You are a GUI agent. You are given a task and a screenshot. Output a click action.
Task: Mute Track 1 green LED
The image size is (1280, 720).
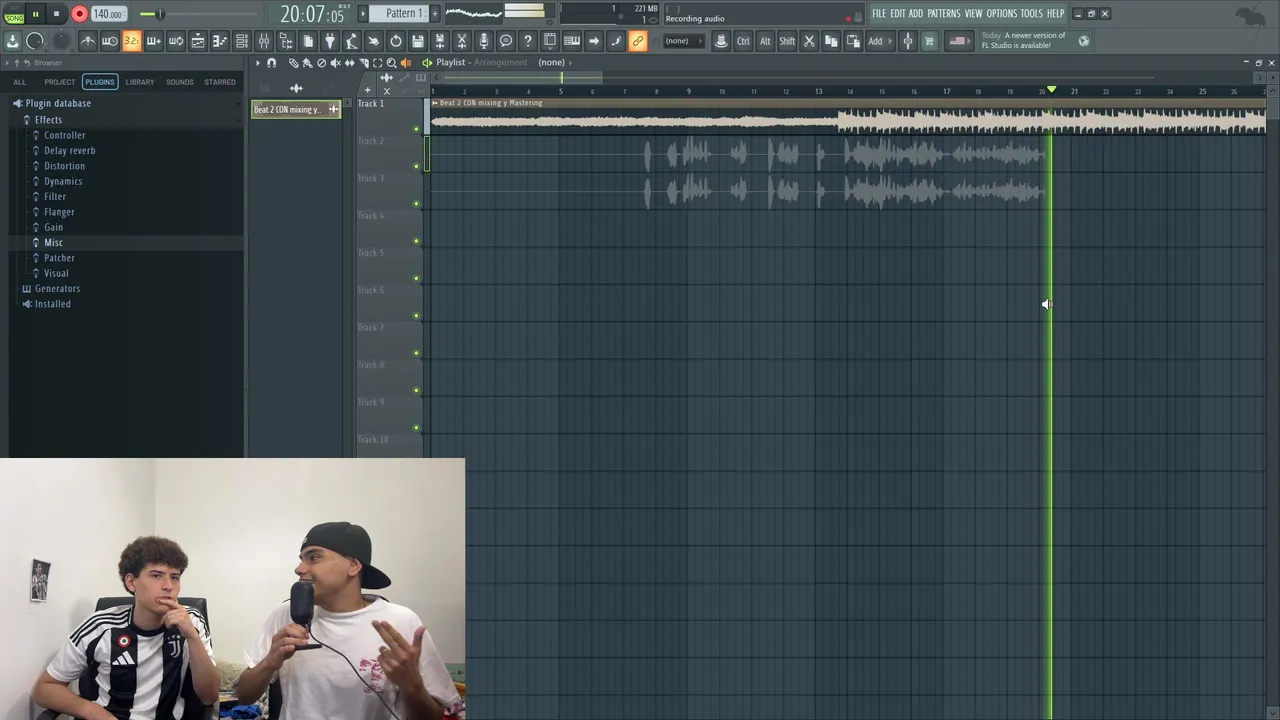[416, 129]
